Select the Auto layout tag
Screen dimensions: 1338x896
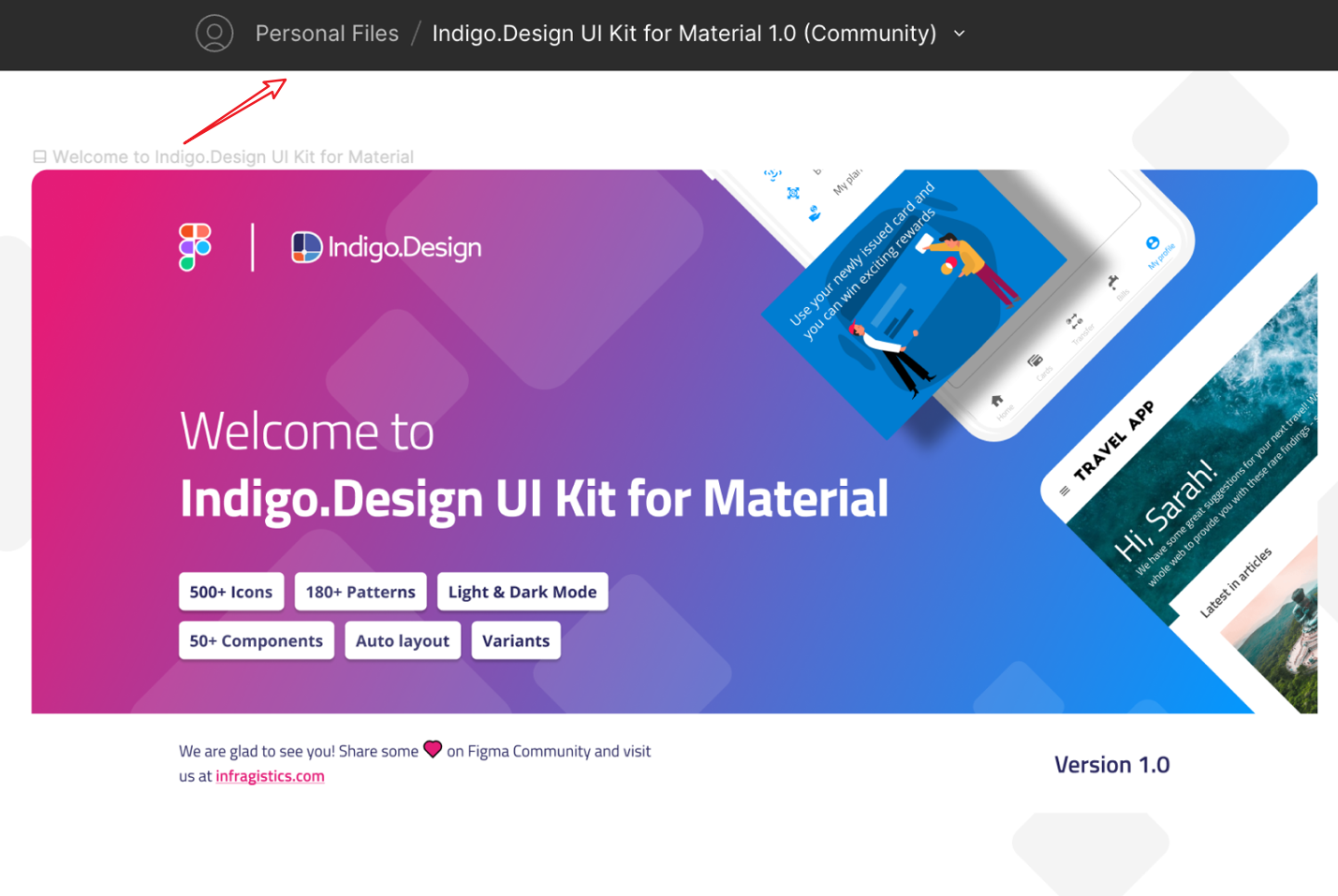pos(403,641)
